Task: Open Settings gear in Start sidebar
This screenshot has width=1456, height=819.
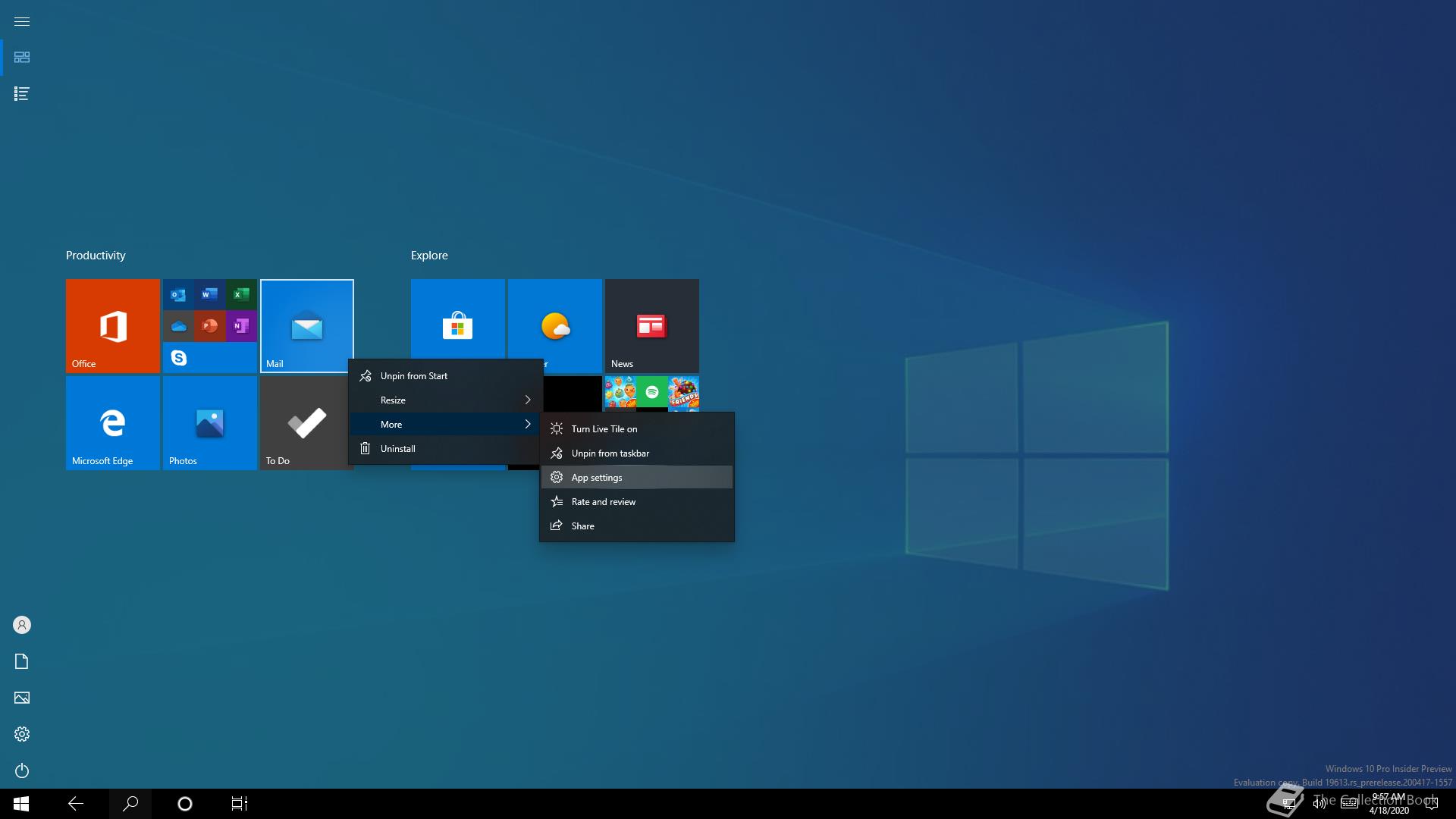Action: point(22,734)
